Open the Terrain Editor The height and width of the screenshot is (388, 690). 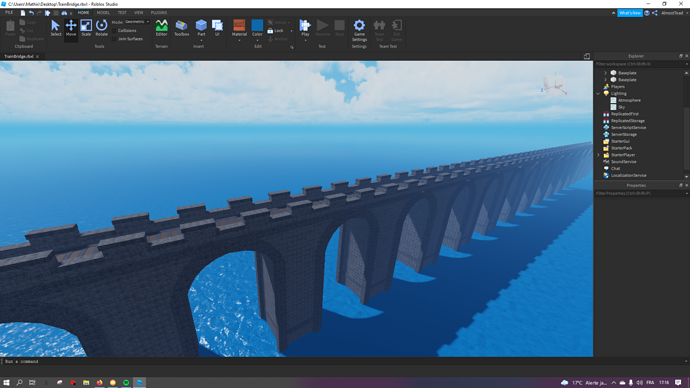click(x=161, y=28)
